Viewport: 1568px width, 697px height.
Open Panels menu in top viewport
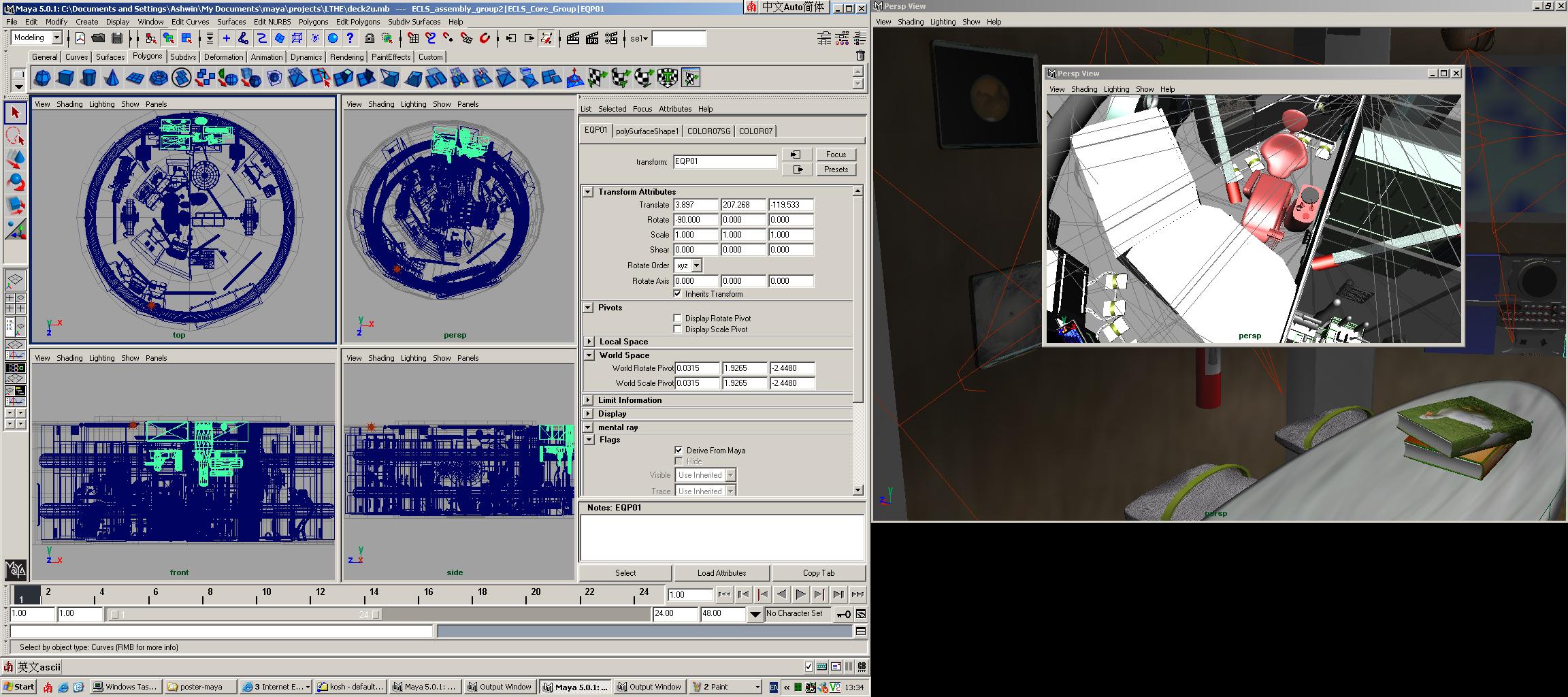pos(156,104)
